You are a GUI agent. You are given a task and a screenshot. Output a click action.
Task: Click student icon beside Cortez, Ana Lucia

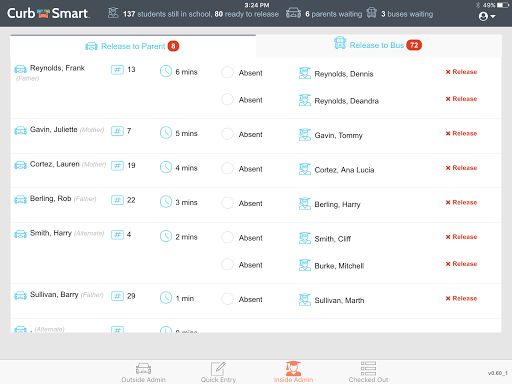pos(305,169)
